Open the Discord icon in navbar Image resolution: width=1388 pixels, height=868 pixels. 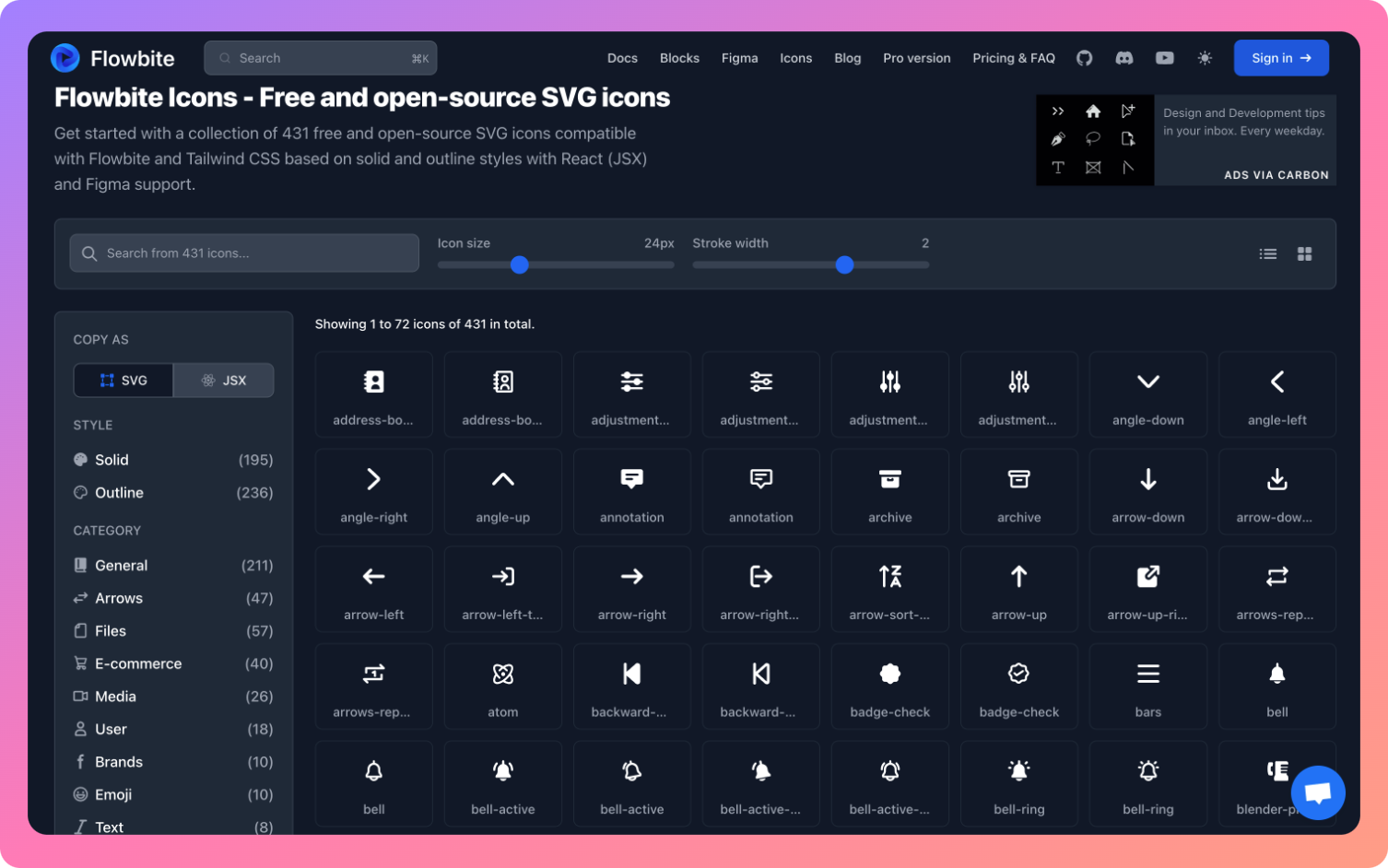click(x=1124, y=58)
